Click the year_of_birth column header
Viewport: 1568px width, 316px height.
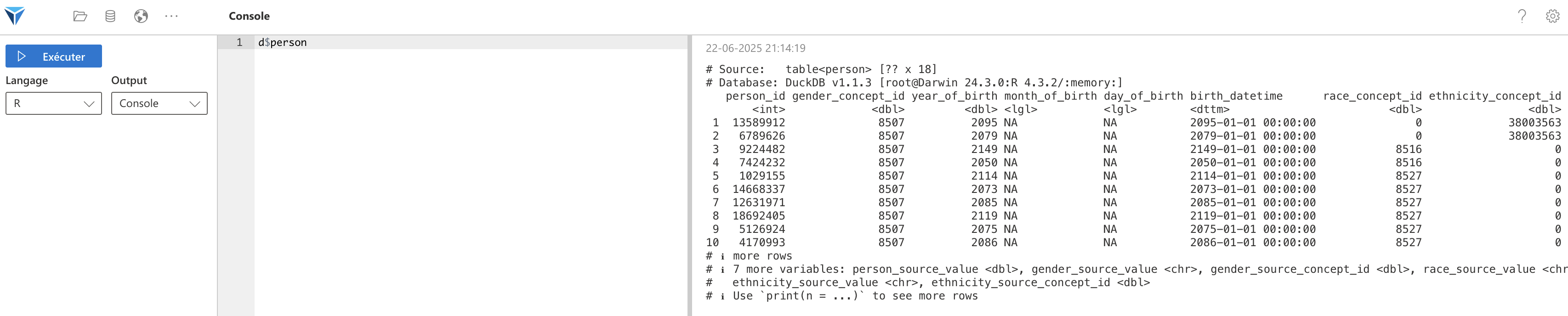click(954, 96)
